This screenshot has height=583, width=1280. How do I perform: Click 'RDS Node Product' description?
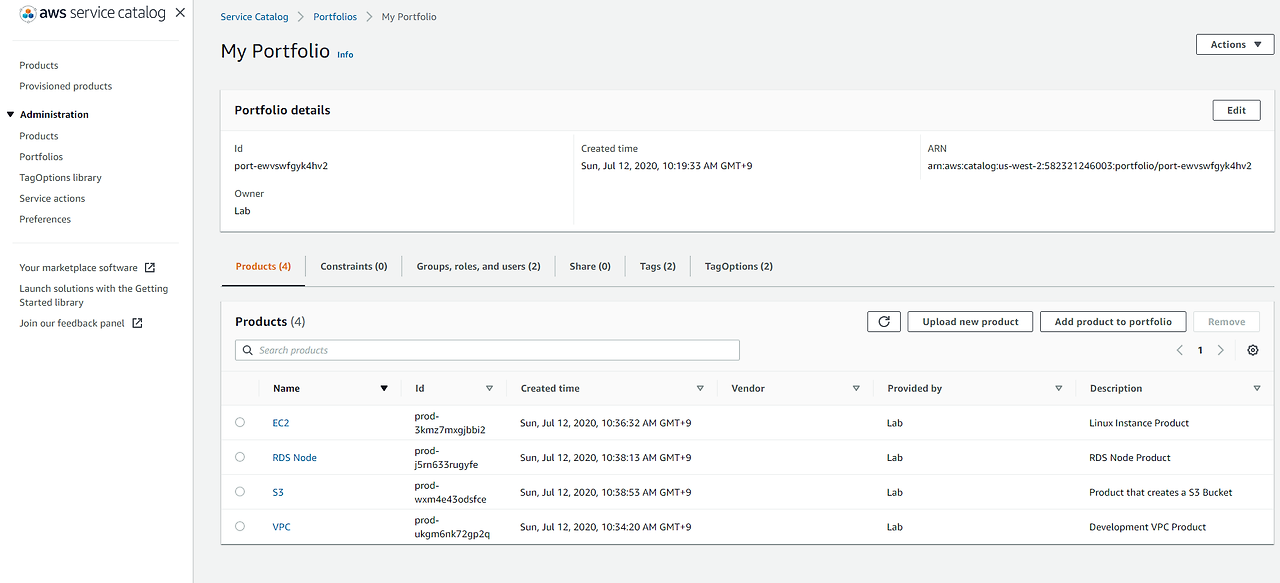click(x=1130, y=458)
